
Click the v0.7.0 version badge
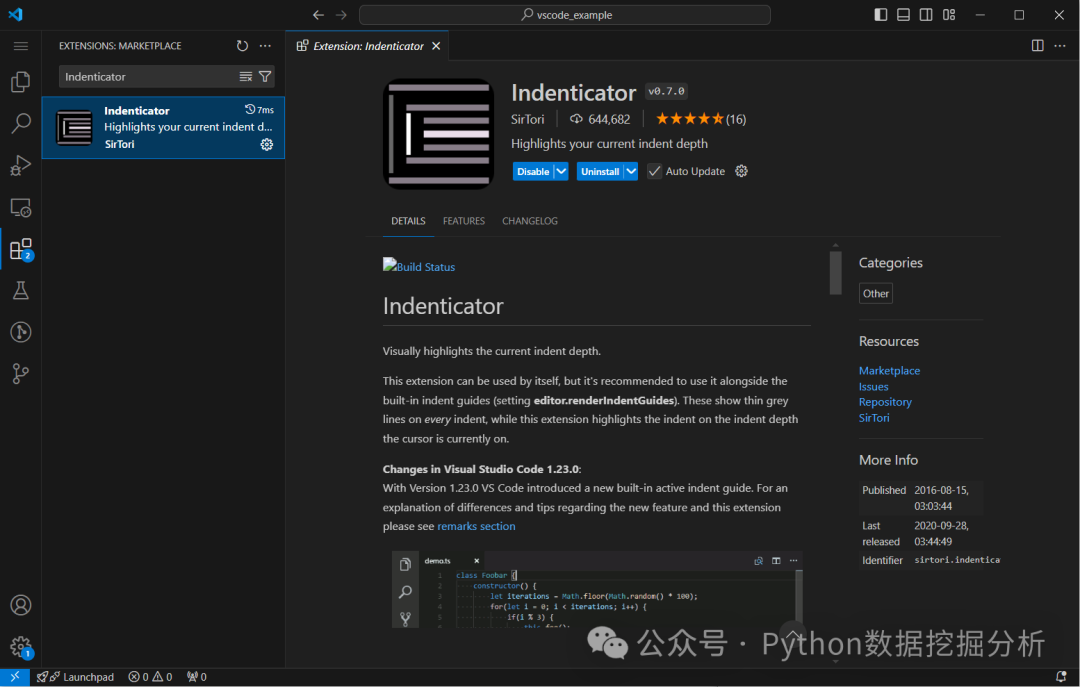[666, 91]
